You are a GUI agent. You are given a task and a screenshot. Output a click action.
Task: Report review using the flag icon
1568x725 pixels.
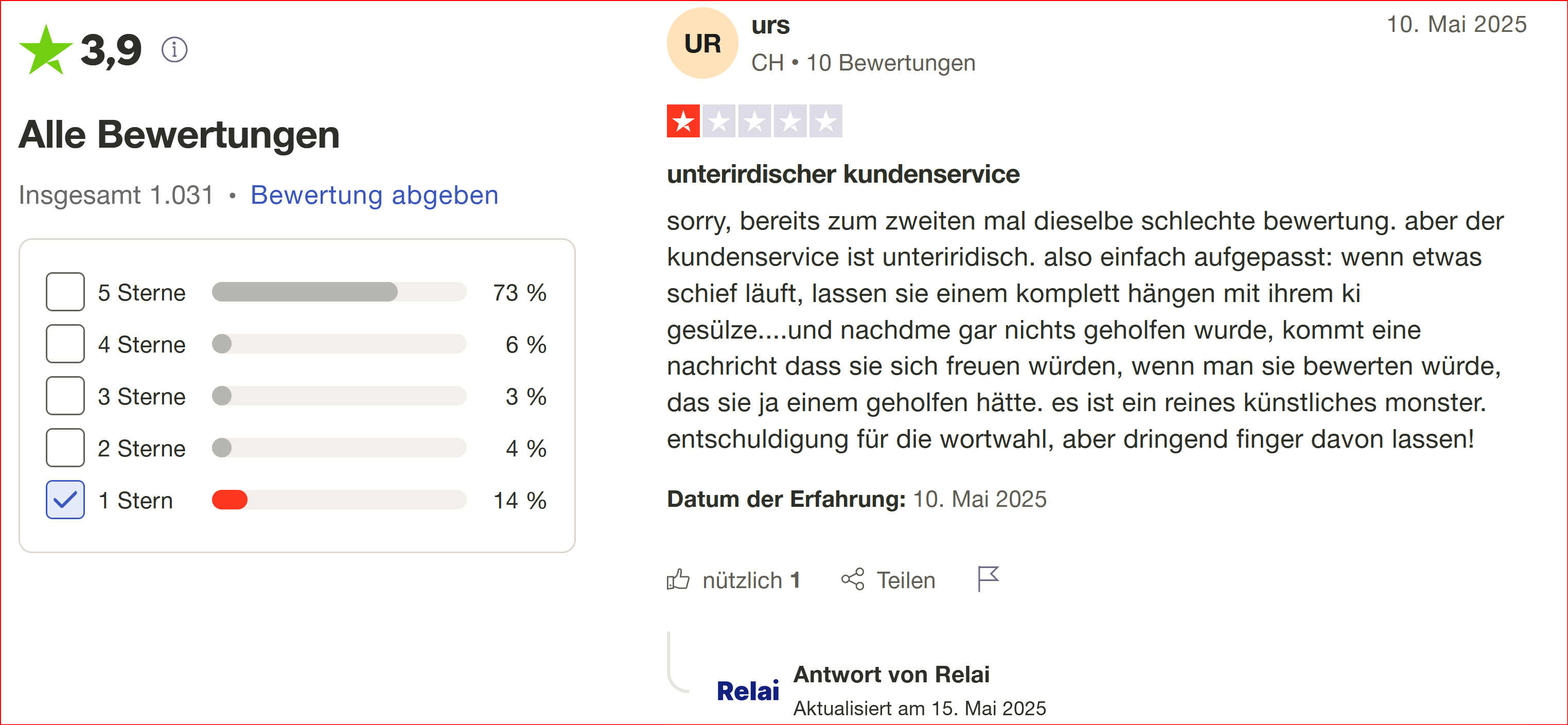[988, 578]
